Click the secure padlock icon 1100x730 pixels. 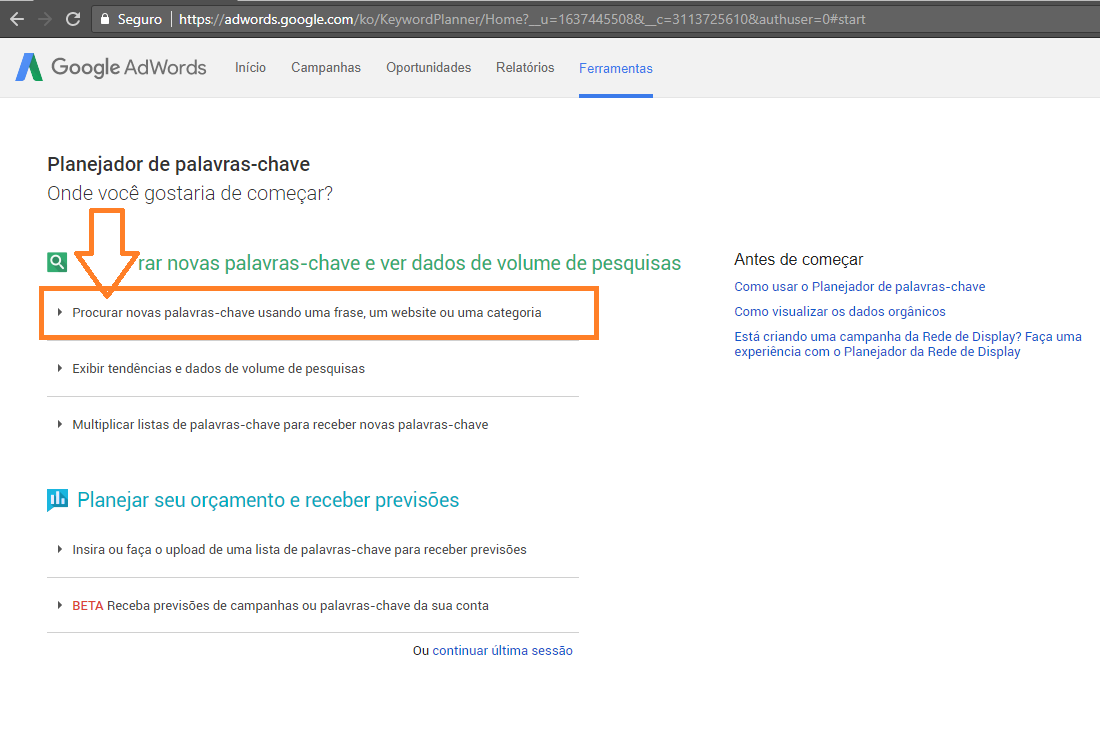coord(105,19)
